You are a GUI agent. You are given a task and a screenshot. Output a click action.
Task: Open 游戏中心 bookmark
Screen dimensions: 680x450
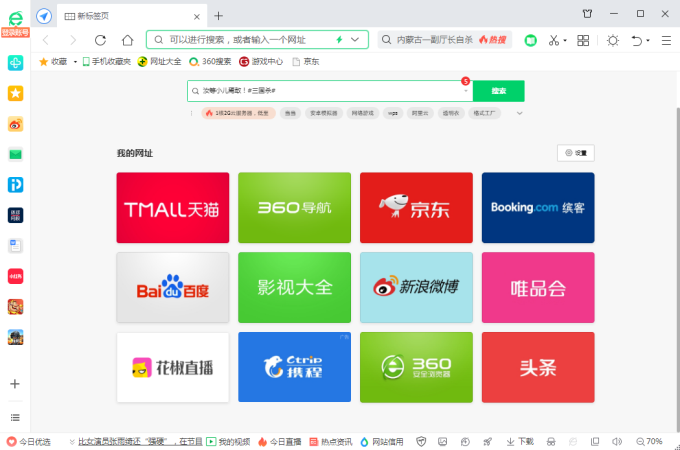[x=261, y=62]
